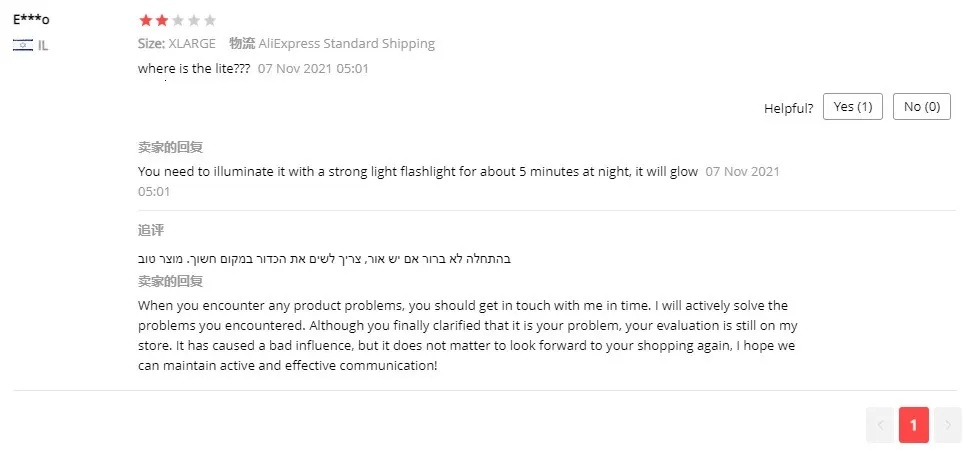973x451 pixels.
Task: Mark review helpful with Yes (1)
Action: click(853, 107)
